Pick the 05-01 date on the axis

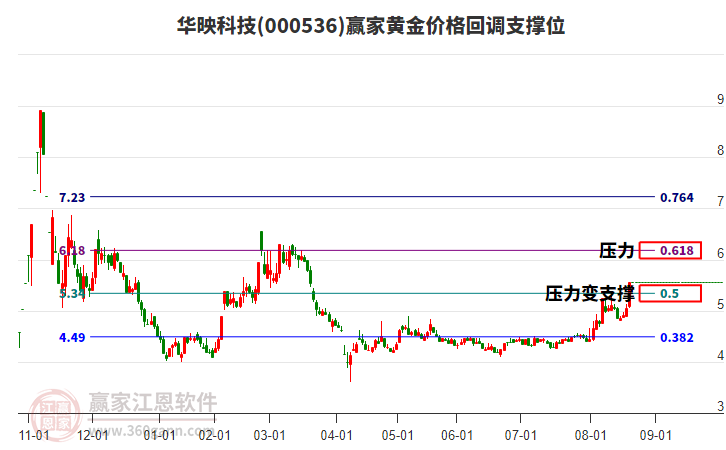click(398, 436)
